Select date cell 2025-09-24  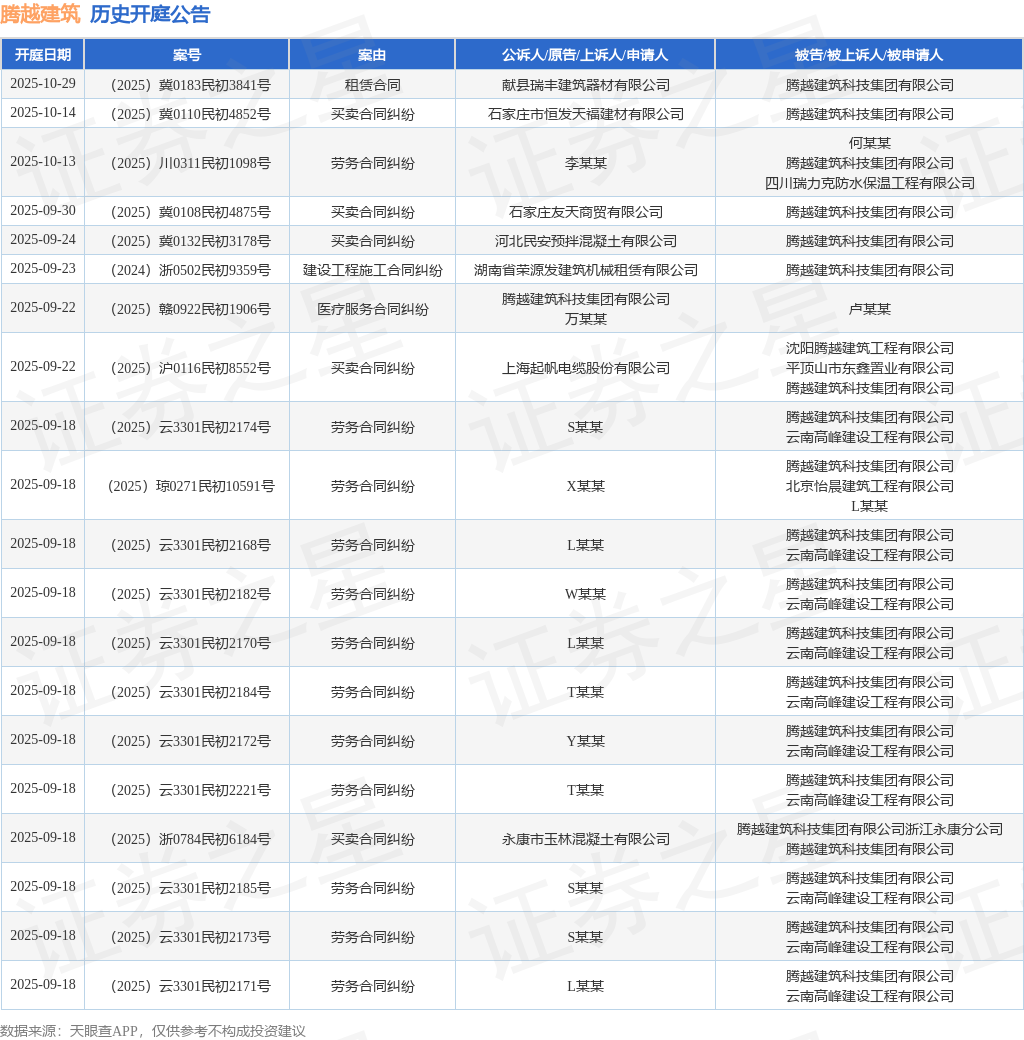point(42,240)
